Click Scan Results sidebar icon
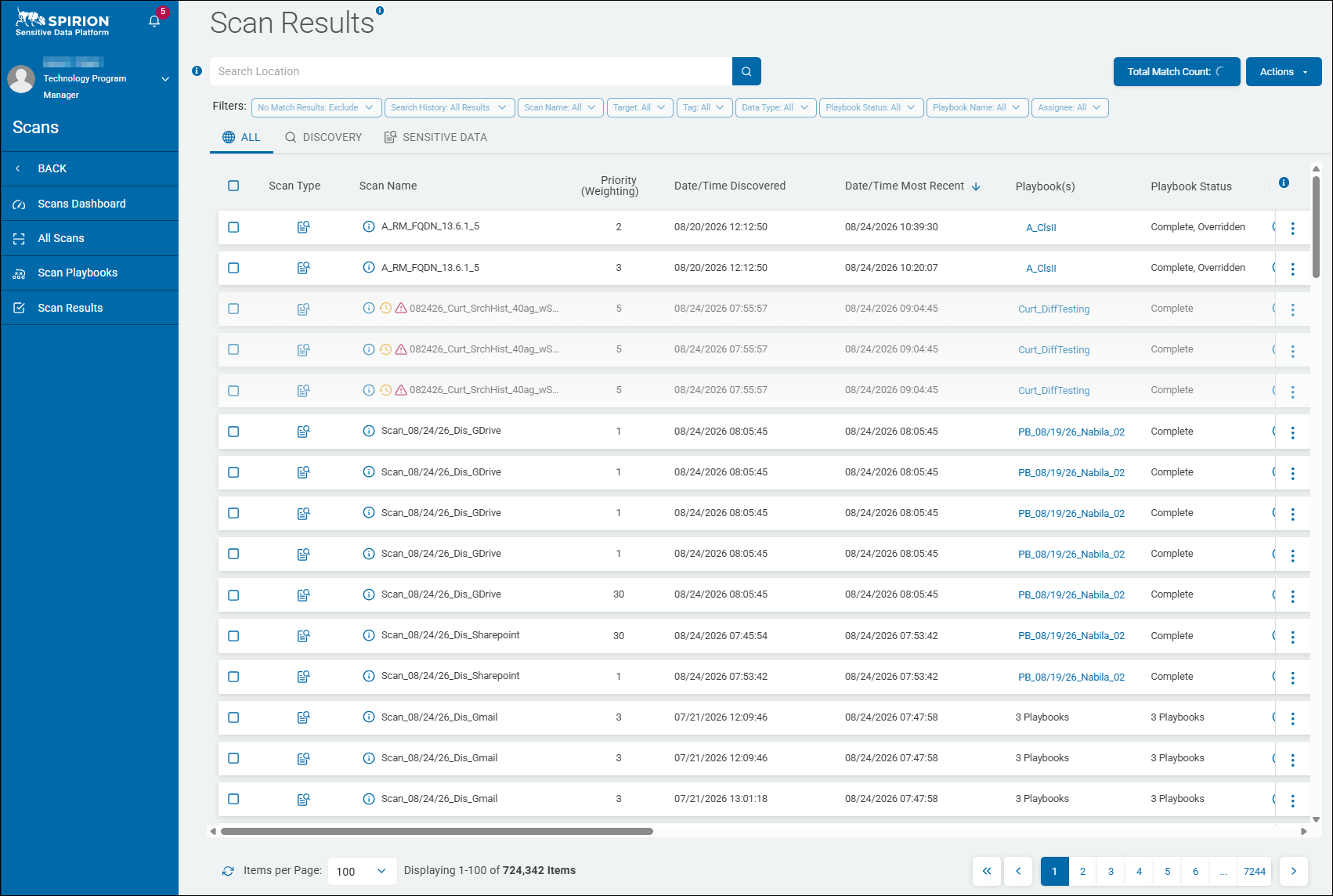This screenshot has height=896, width=1333. pos(20,308)
